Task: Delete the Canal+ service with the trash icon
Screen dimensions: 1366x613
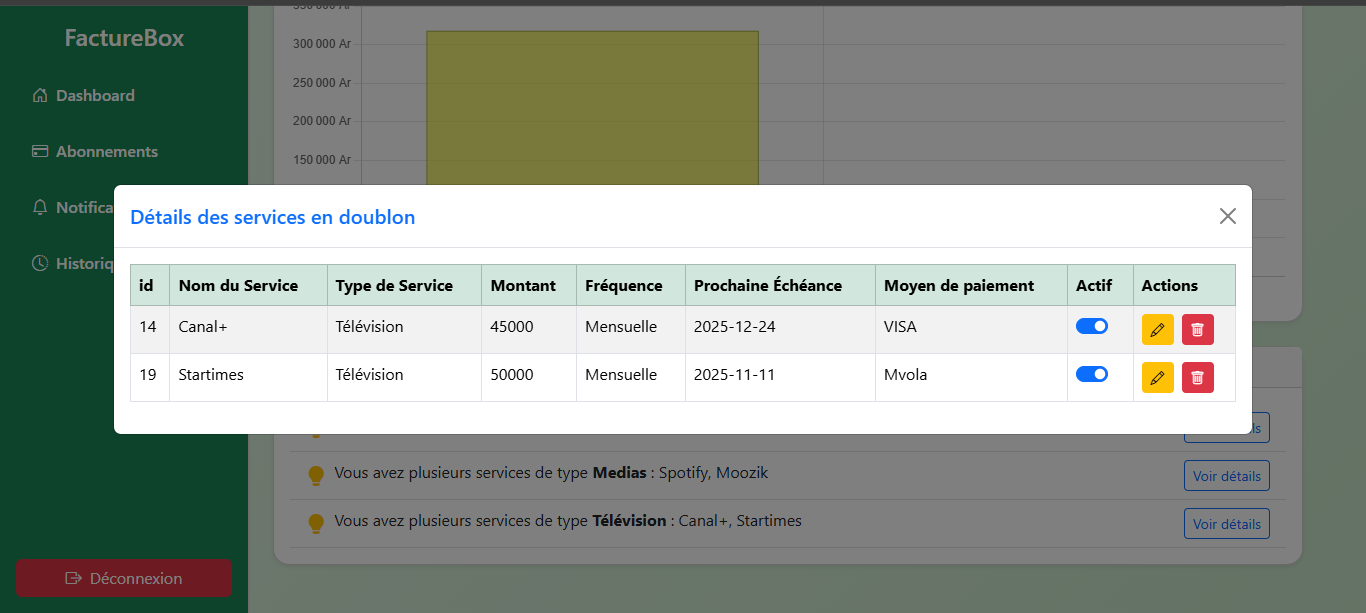Action: [1198, 329]
